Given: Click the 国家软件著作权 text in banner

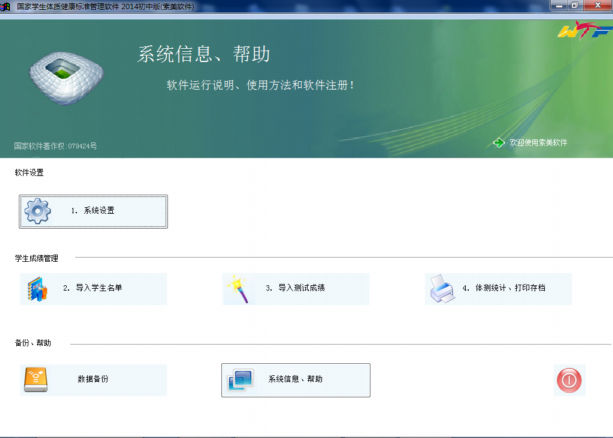Looking at the screenshot, I should point(55,146).
